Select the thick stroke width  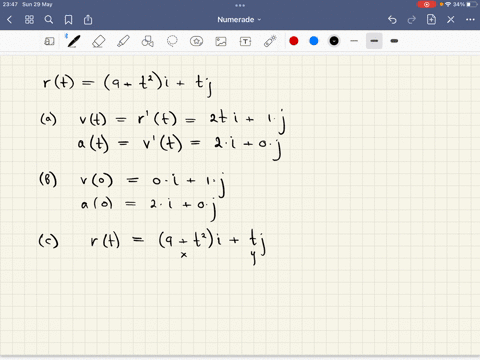pyautogui.click(x=394, y=41)
